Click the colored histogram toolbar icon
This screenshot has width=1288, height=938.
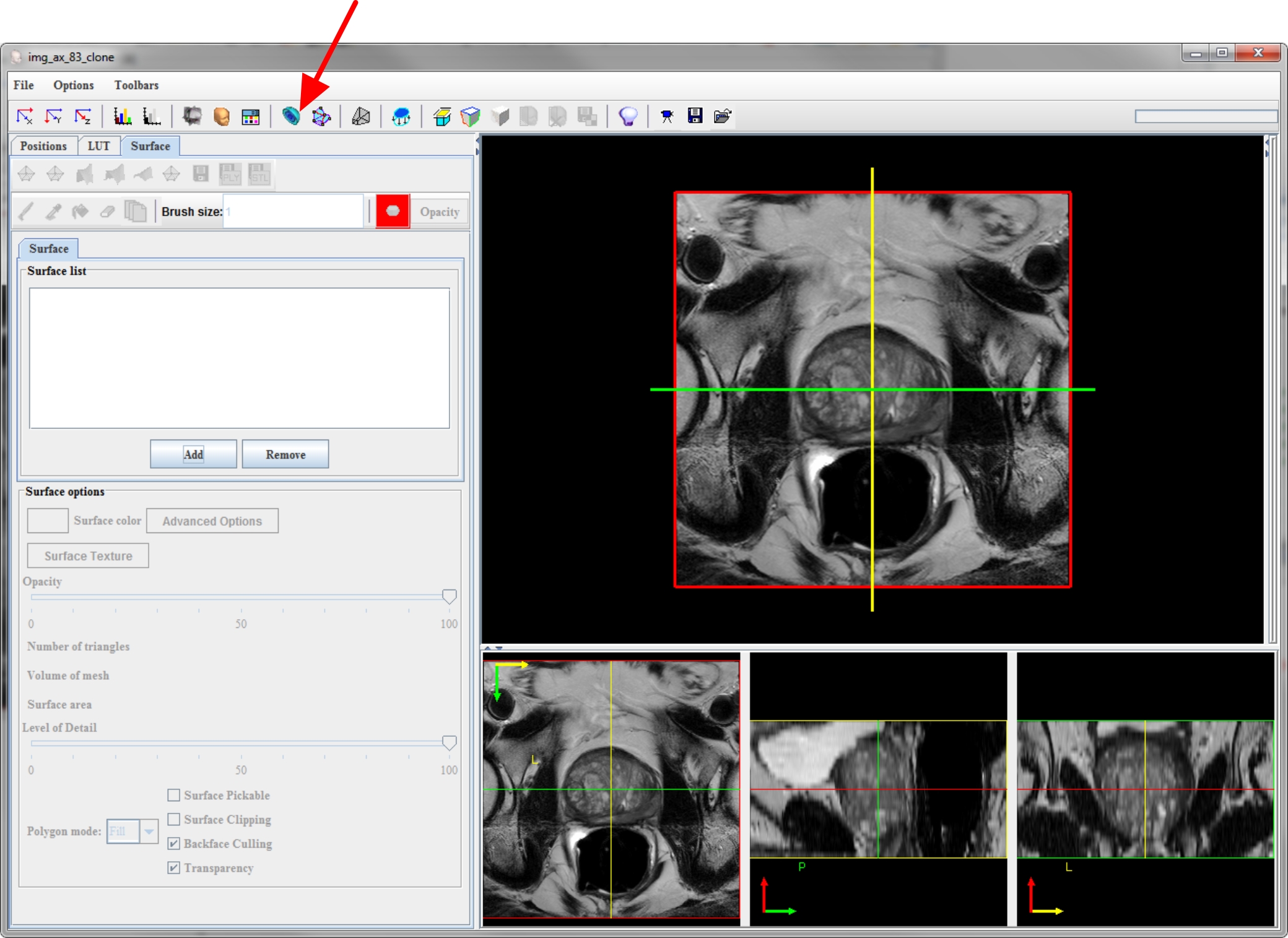click(x=122, y=116)
